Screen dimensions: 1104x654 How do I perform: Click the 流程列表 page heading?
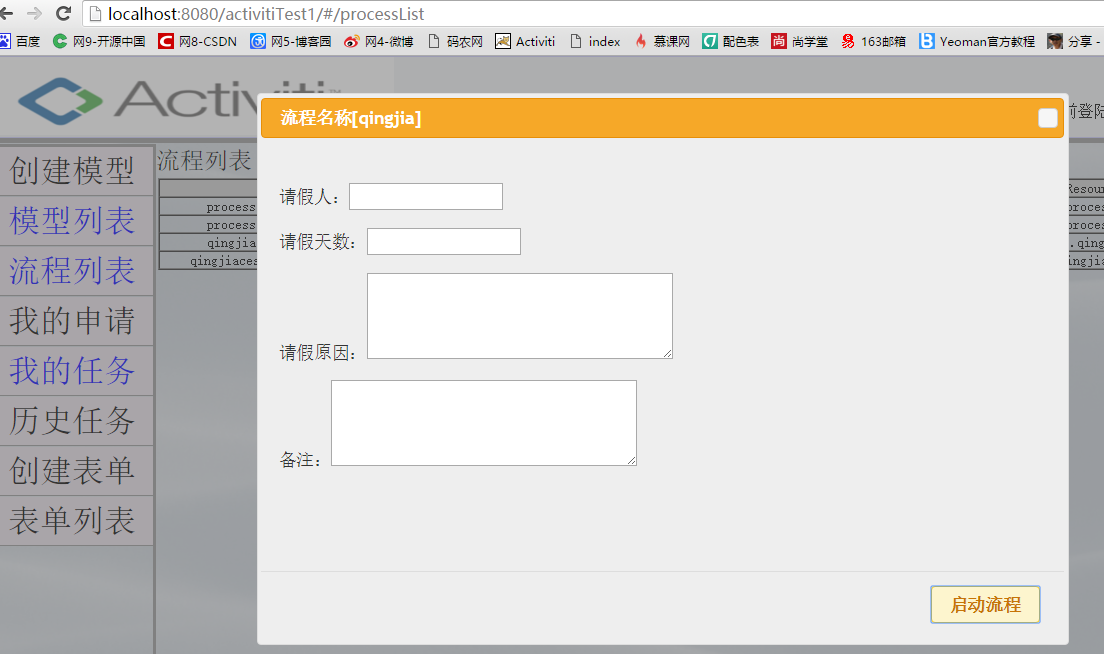pos(204,161)
